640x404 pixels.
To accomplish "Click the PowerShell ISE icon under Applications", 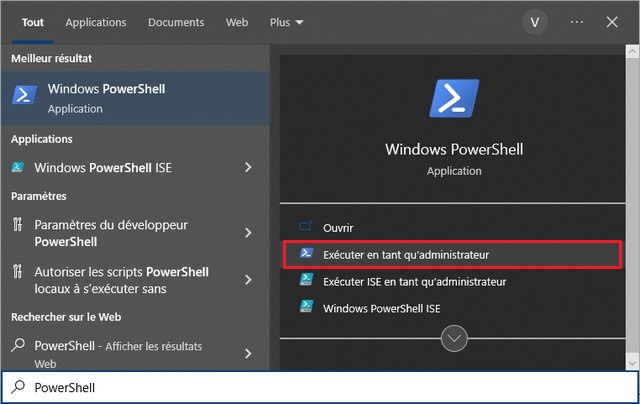I will click(x=18, y=167).
